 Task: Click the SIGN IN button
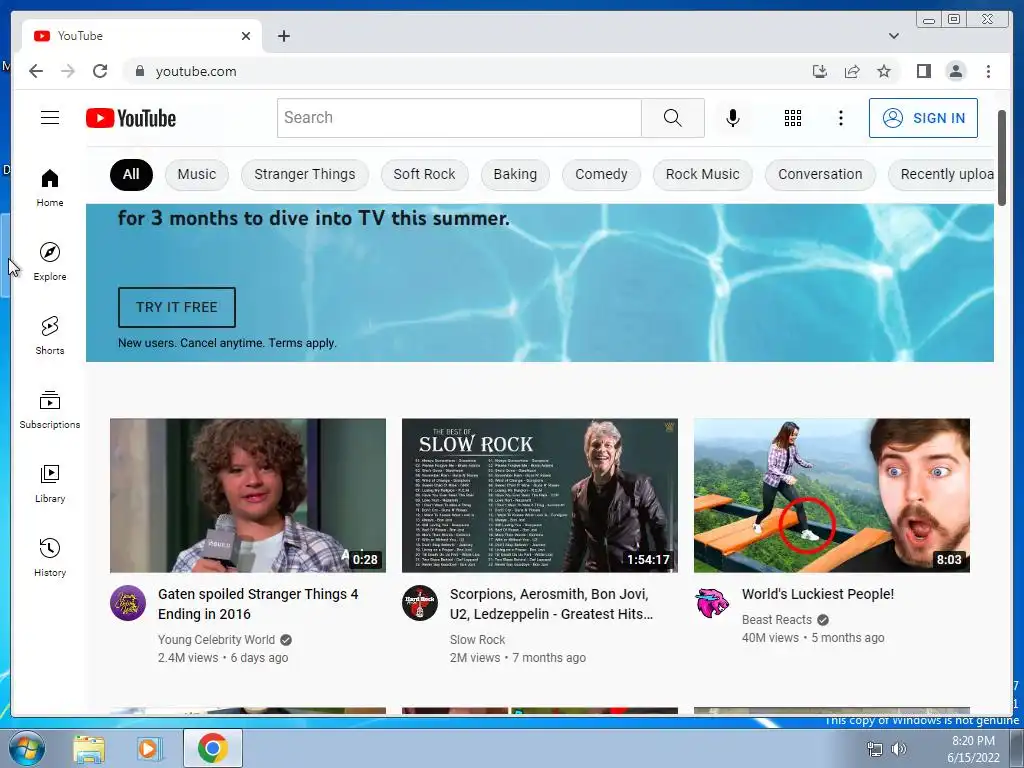923,118
